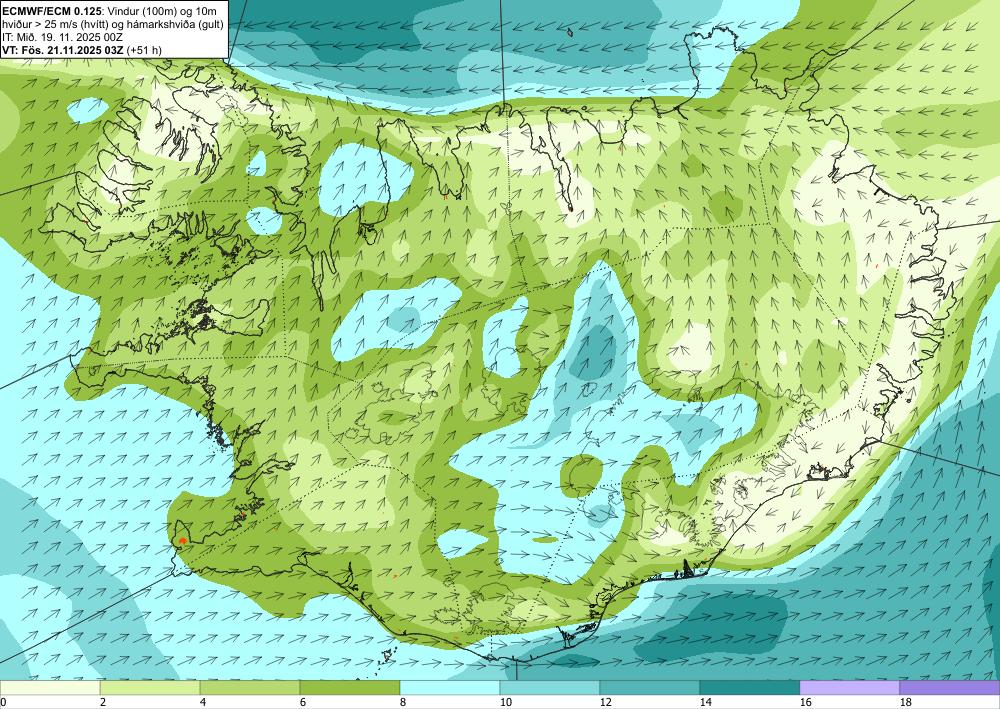Click the pale yellow 0–2 m/s legend swatch
This screenshot has height=709, width=1000.
50,688
